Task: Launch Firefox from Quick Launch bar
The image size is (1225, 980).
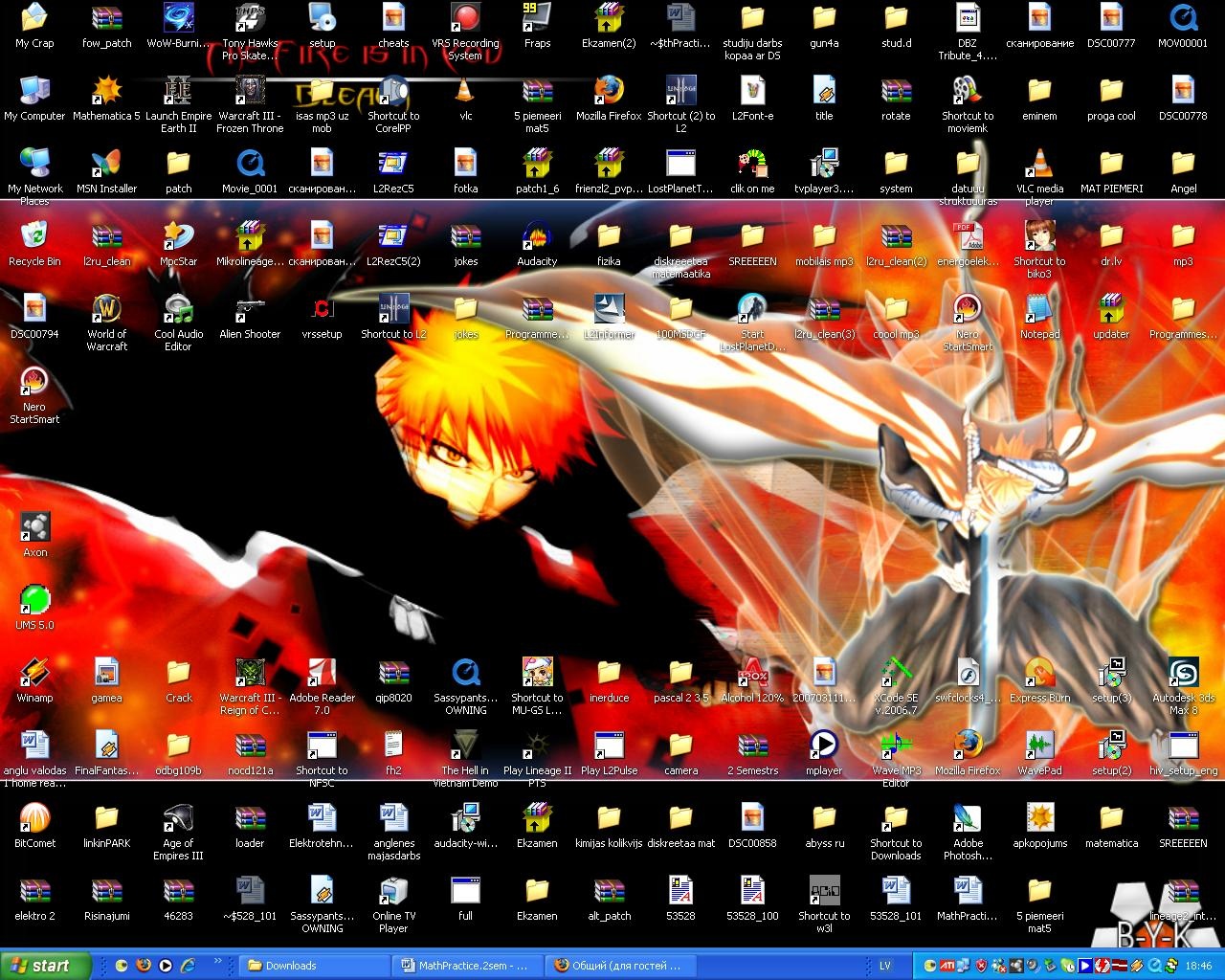Action: (x=144, y=966)
